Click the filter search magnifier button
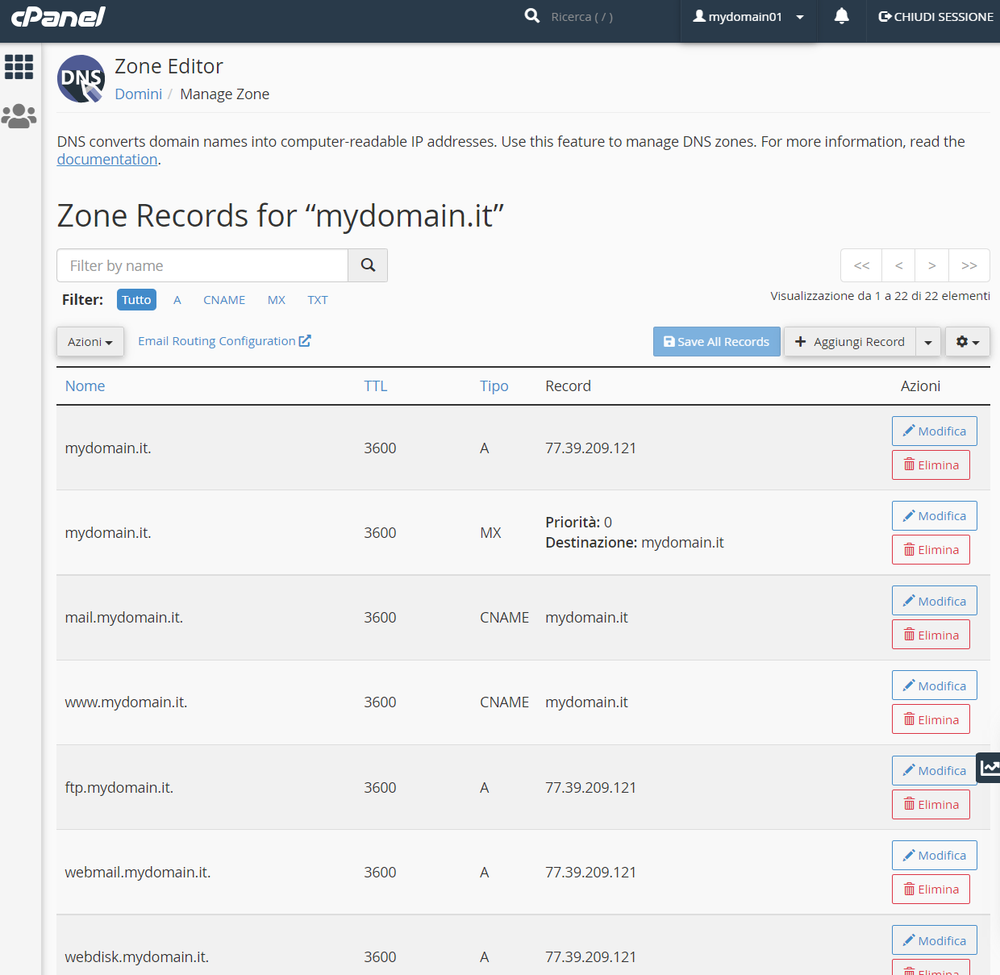Image resolution: width=1000 pixels, height=975 pixels. 368,265
